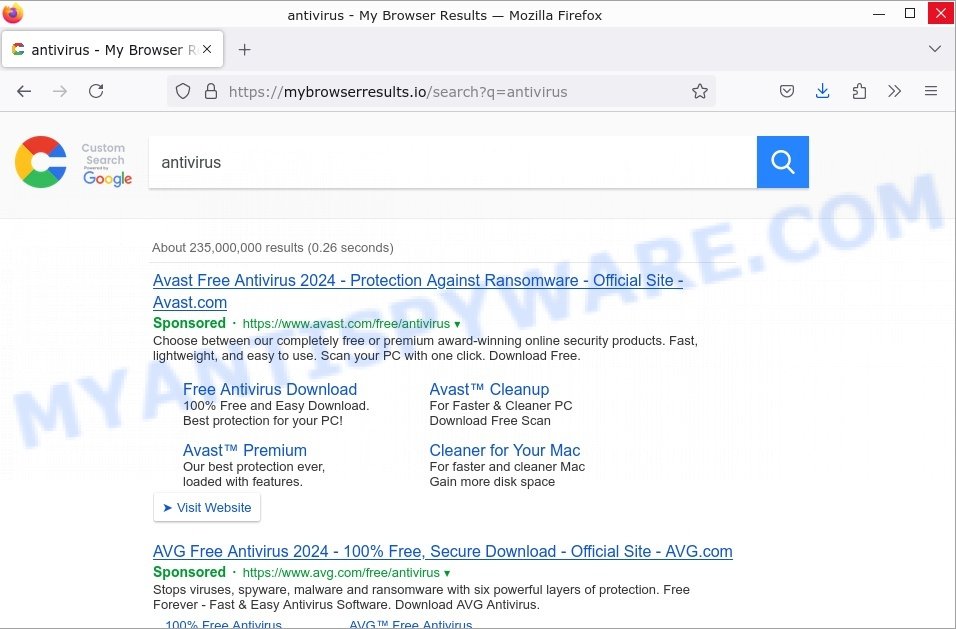Open the avg.com/free/antivirus green URL
Viewport: 956px width, 629px height.
point(341,573)
